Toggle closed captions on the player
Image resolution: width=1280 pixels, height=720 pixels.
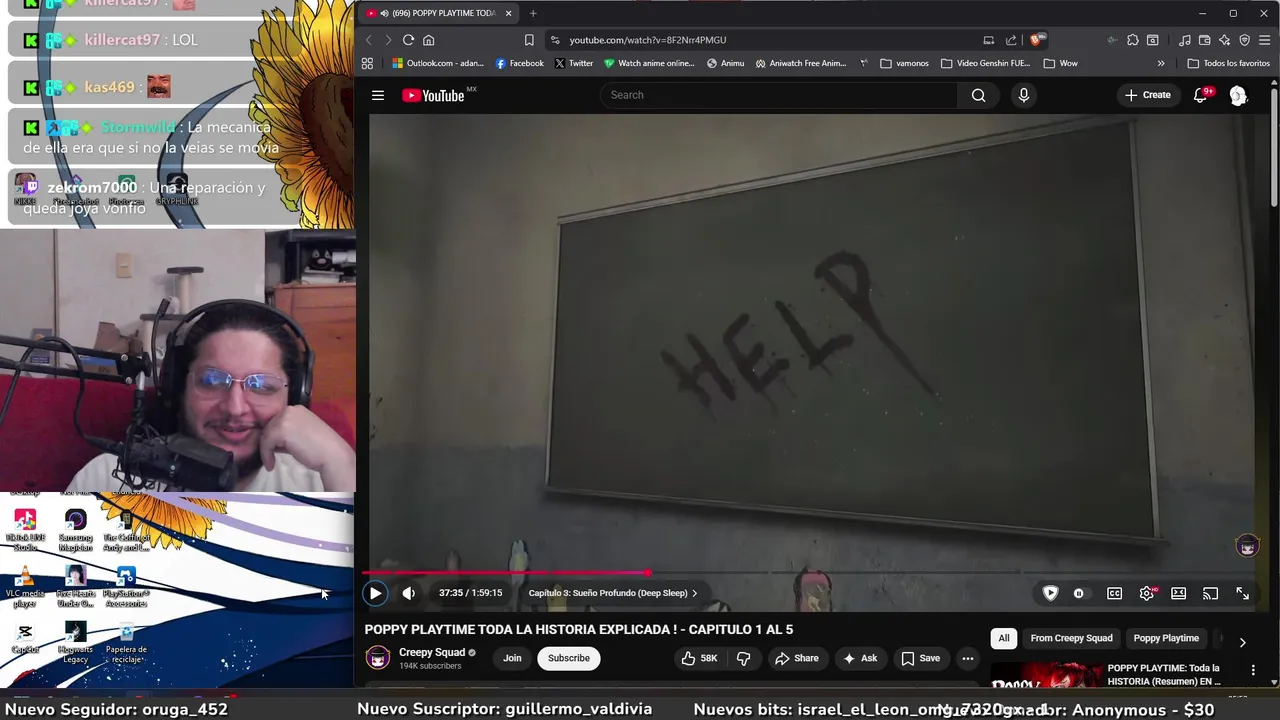[x=1114, y=593]
